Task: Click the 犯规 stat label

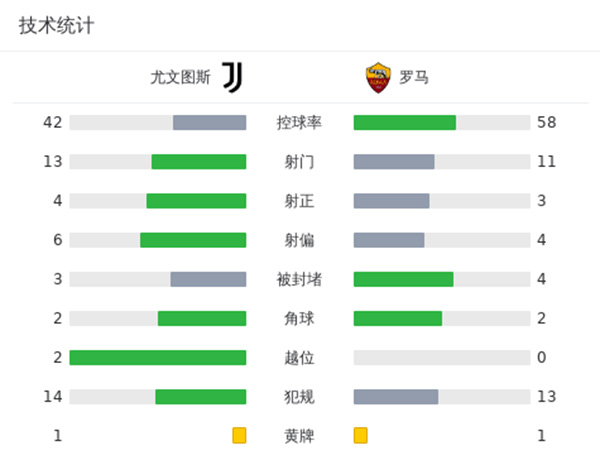Action: pyautogui.click(x=299, y=397)
